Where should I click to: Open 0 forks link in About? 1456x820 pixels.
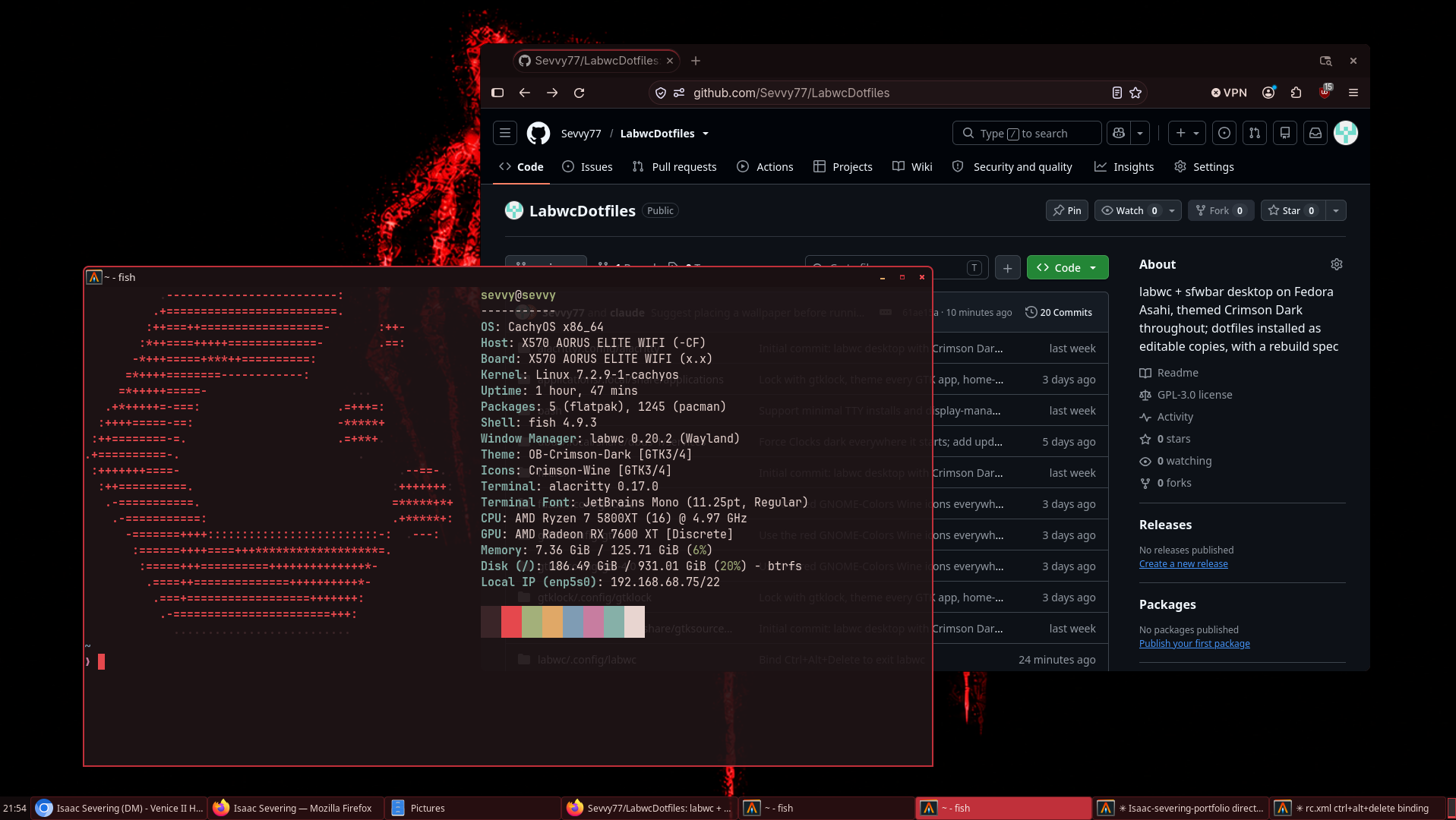tap(1165, 483)
